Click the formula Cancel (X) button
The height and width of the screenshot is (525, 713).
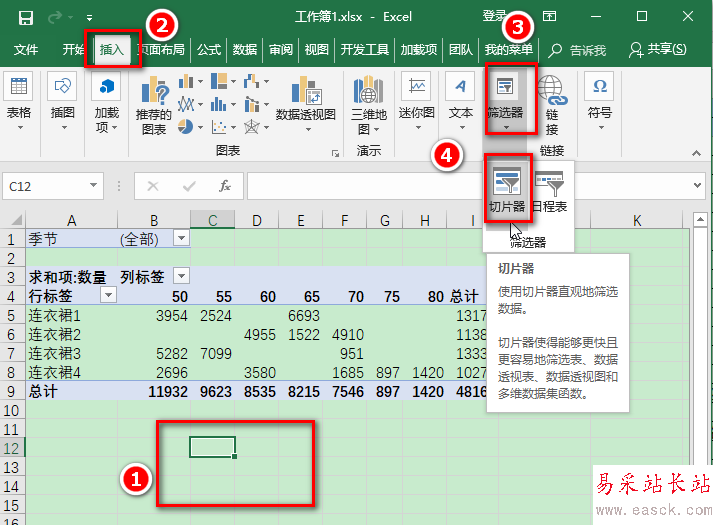[153, 186]
